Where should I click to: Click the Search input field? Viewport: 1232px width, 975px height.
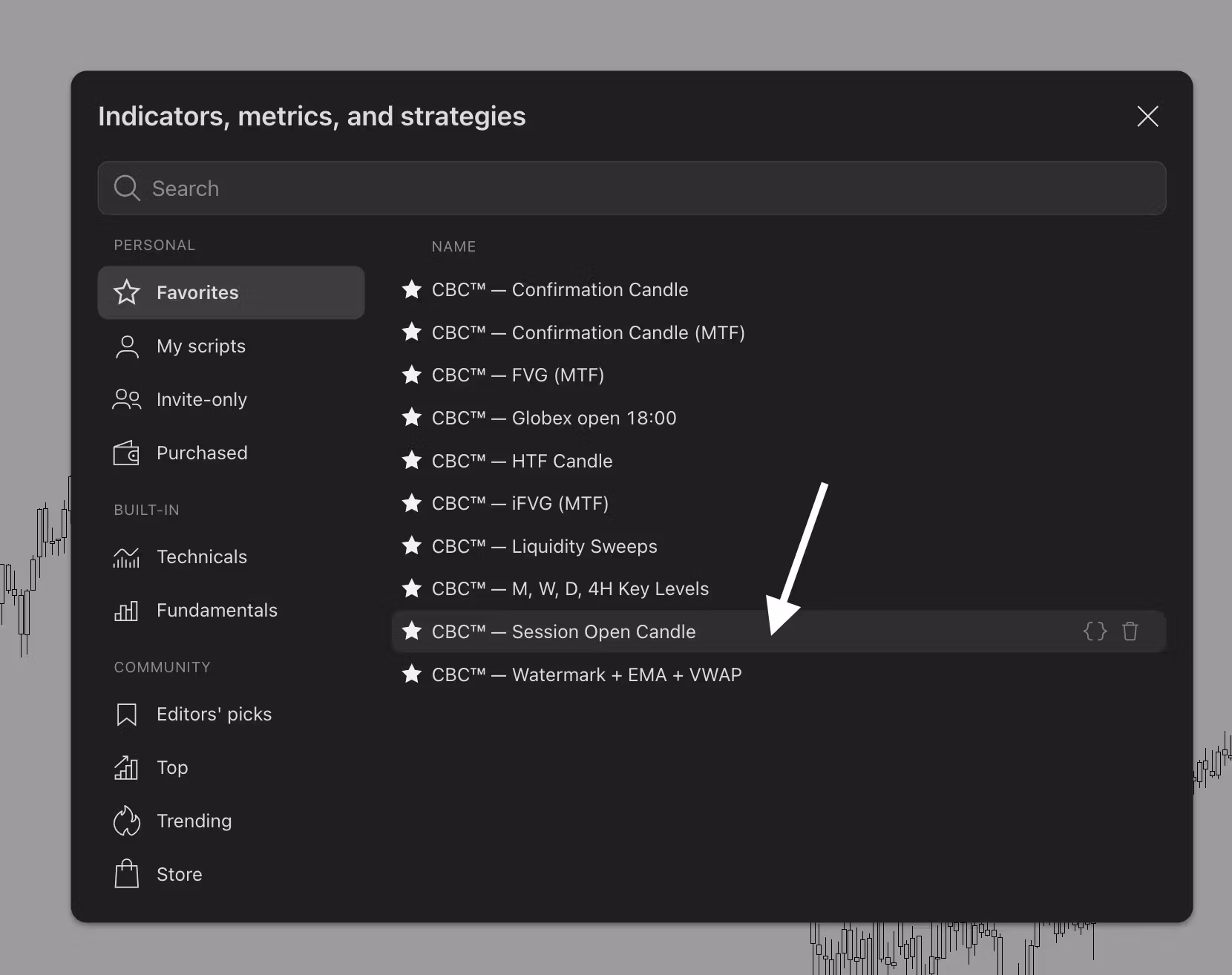click(x=631, y=188)
